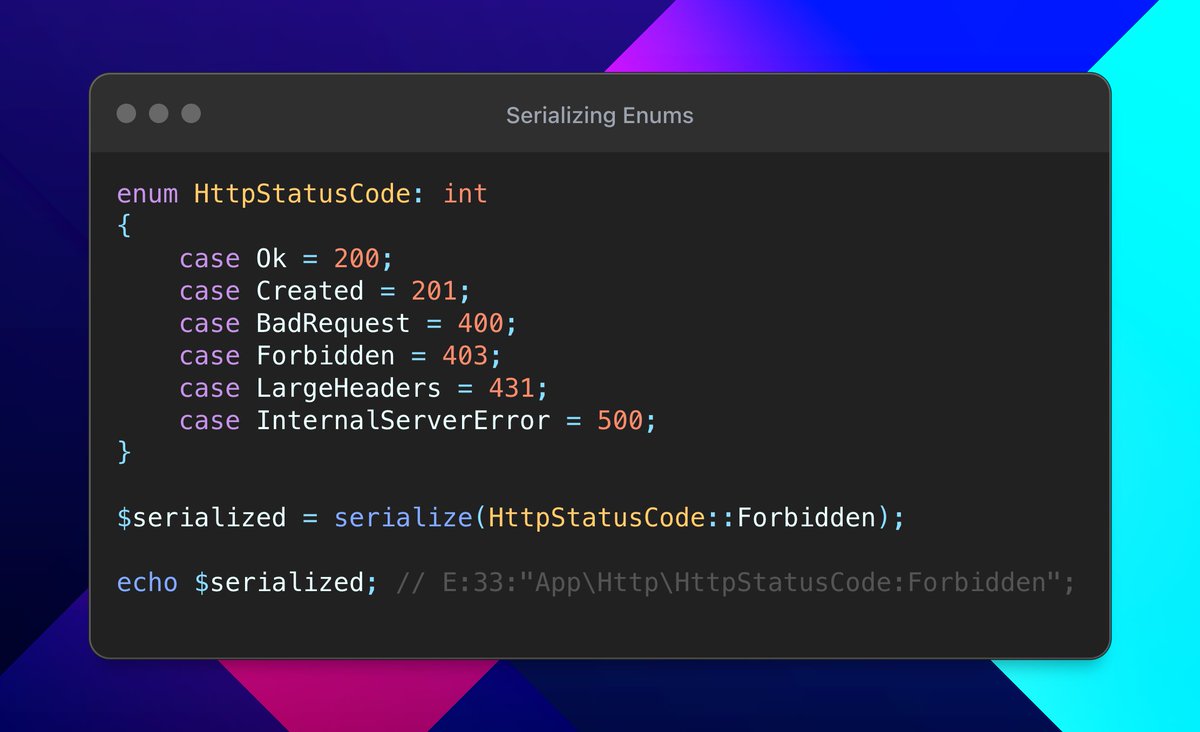Click the 'Serializing Enums' window title
This screenshot has height=732, width=1200.
click(600, 115)
